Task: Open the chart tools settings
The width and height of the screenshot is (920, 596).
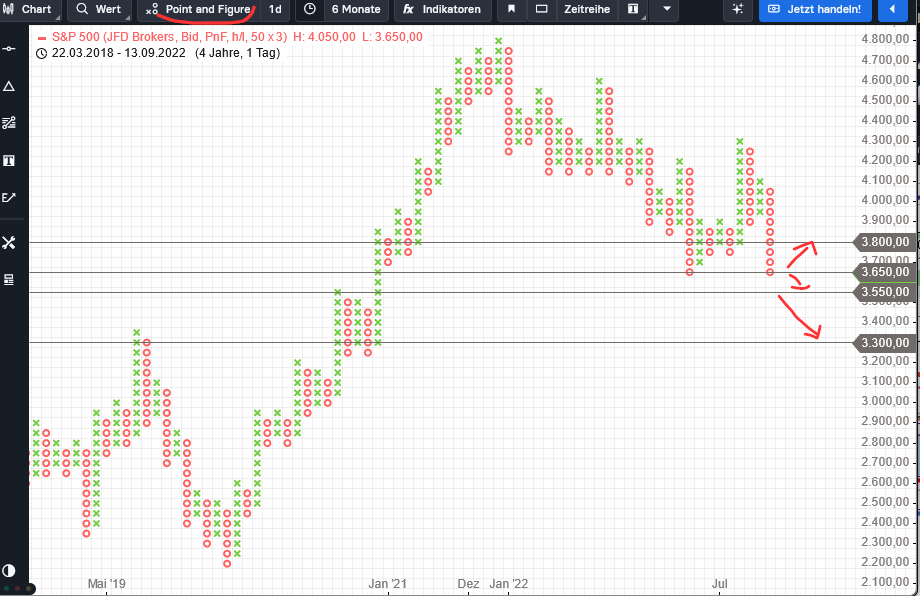Action: tap(10, 241)
